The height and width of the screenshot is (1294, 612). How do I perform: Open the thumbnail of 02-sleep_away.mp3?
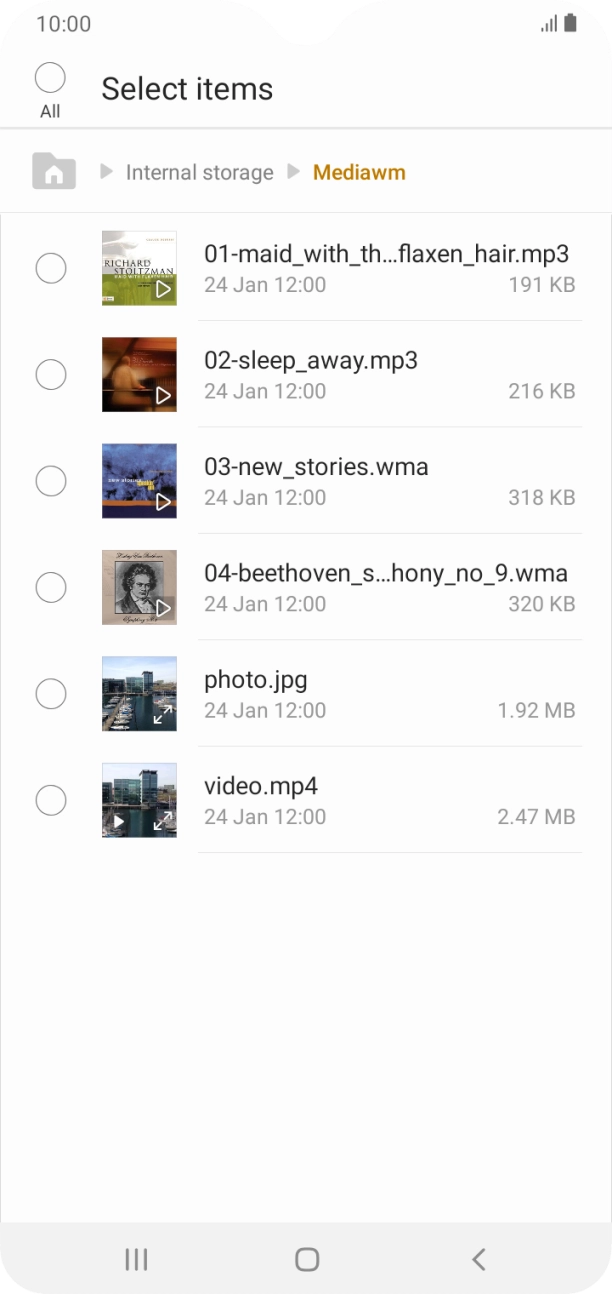pyautogui.click(x=139, y=374)
